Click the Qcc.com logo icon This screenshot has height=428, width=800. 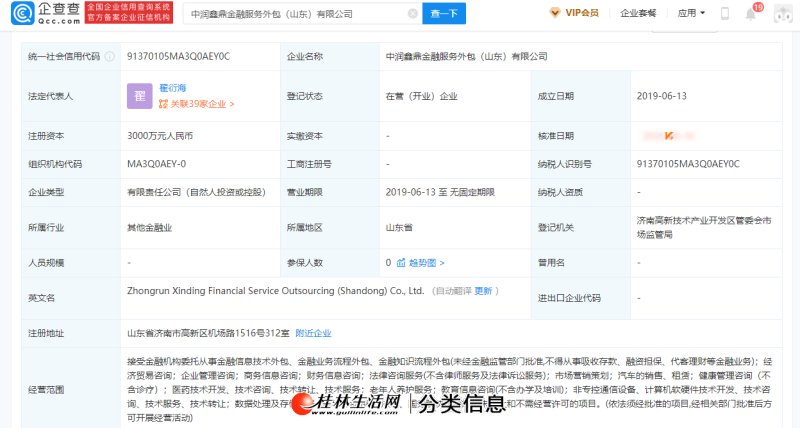point(22,13)
